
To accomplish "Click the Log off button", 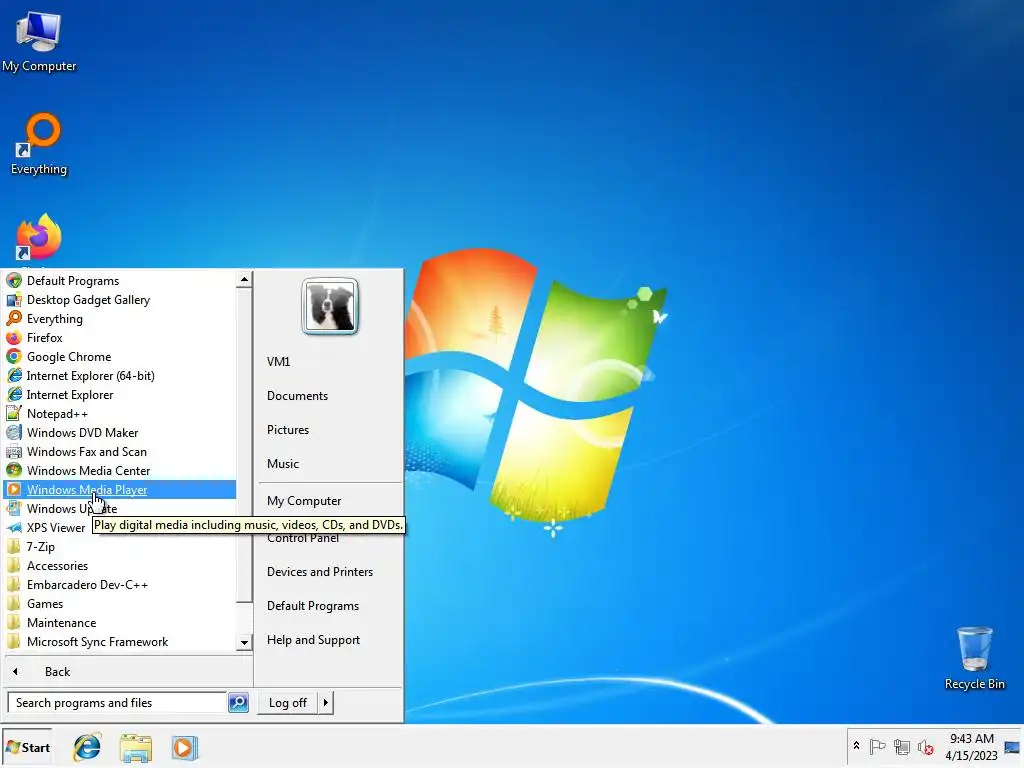I will (288, 703).
